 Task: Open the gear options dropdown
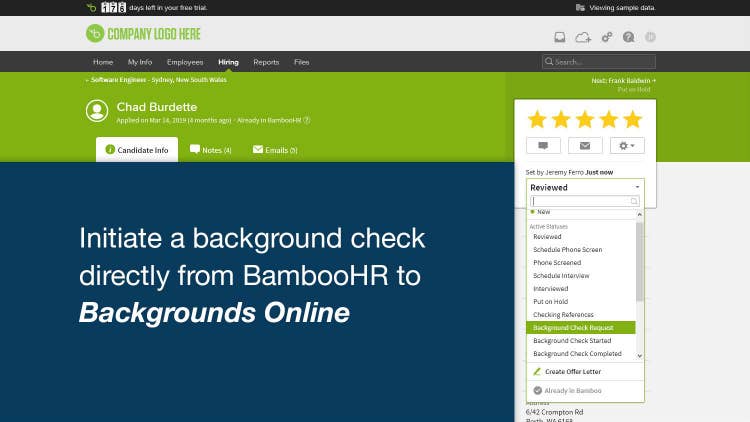click(627, 145)
